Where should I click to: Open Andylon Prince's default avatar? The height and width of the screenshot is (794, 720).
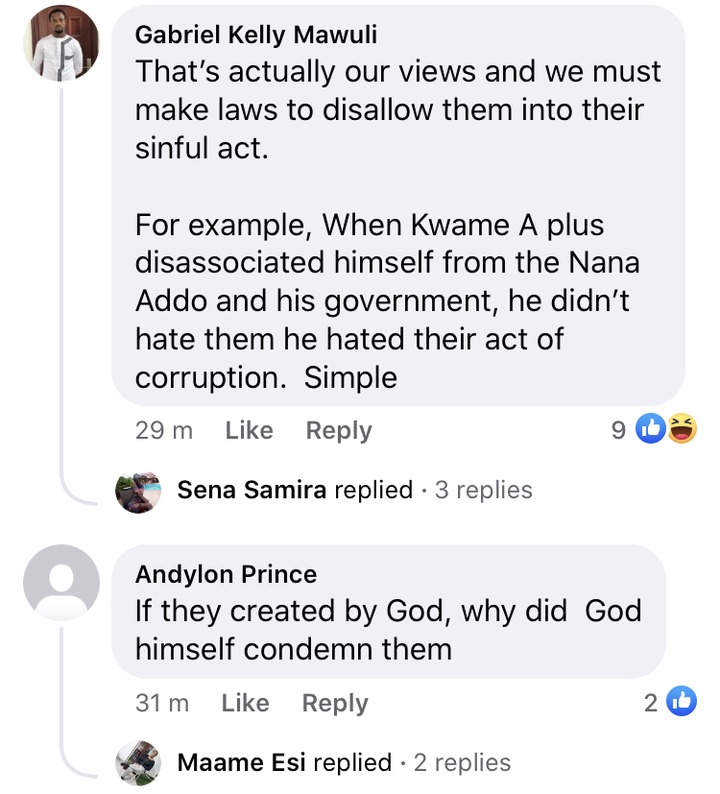coord(62,583)
